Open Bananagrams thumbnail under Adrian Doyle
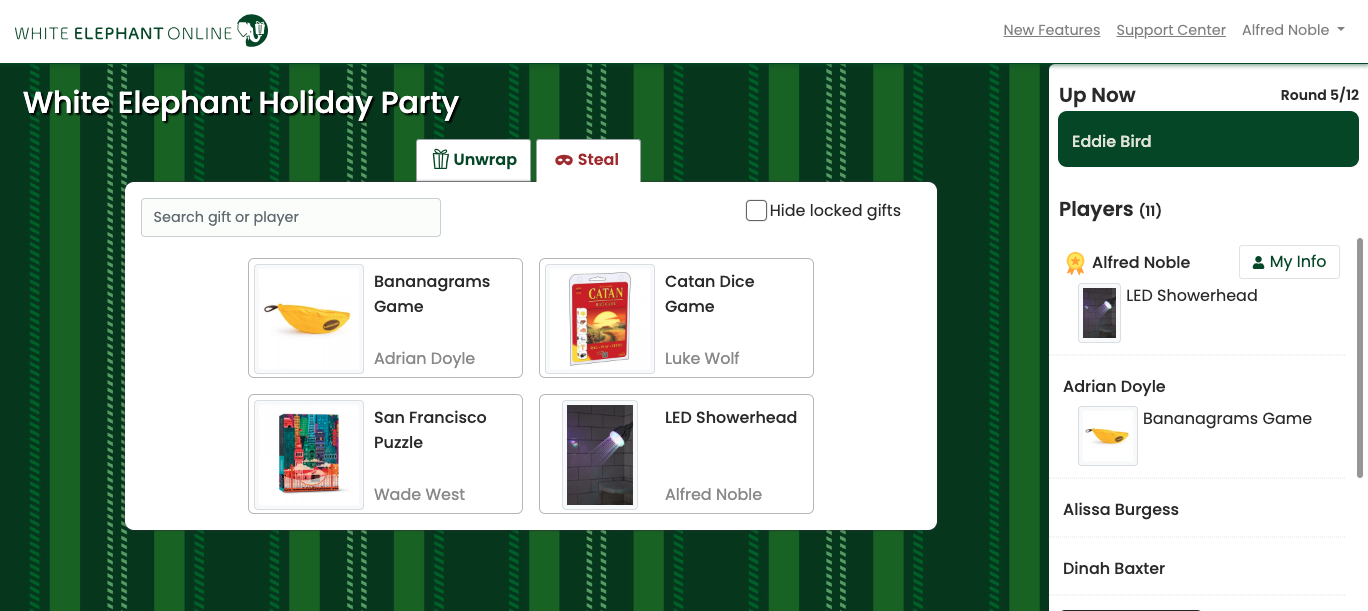The width and height of the screenshot is (1368, 611). pyautogui.click(x=1108, y=436)
